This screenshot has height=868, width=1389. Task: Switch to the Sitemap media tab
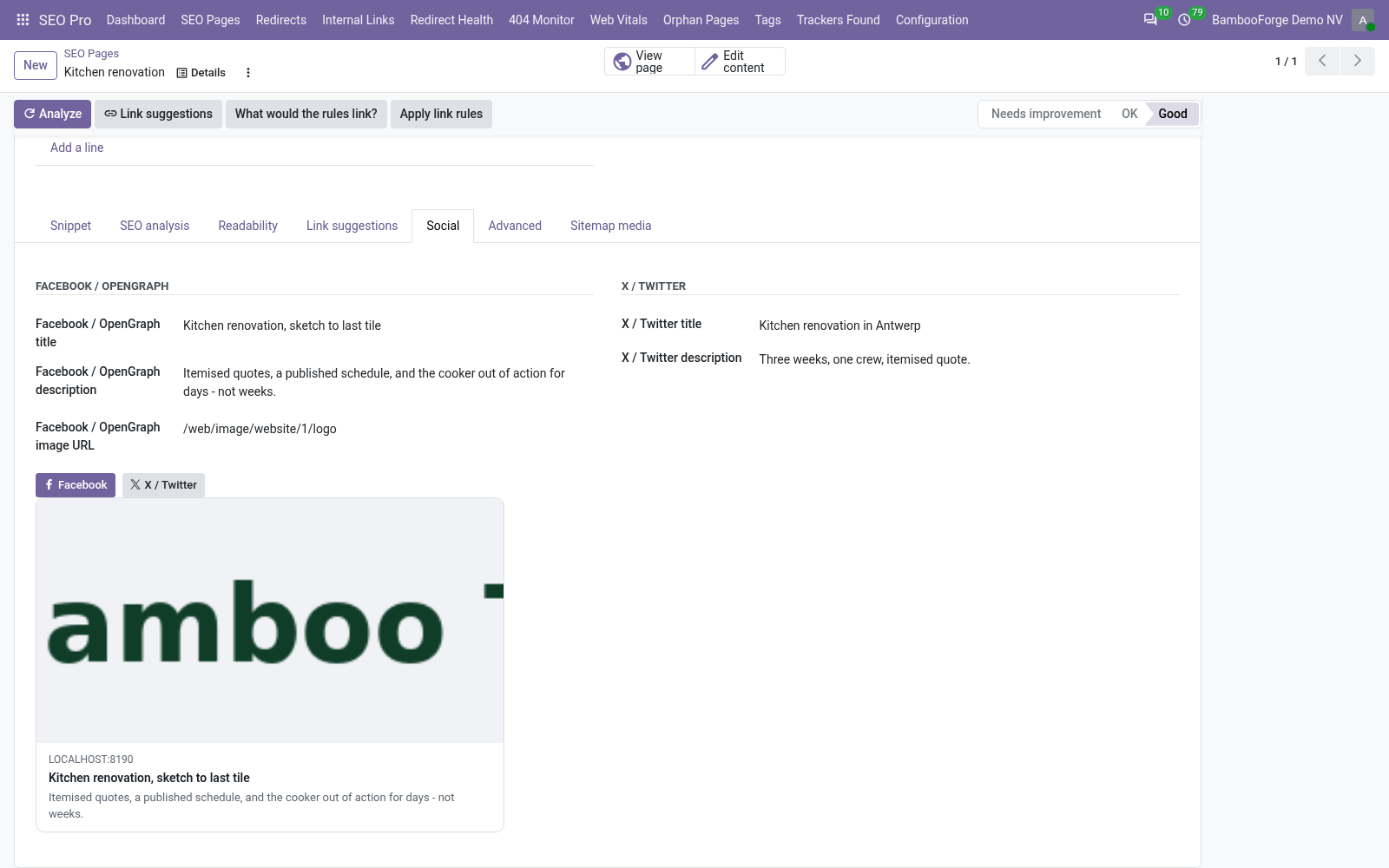(x=610, y=226)
